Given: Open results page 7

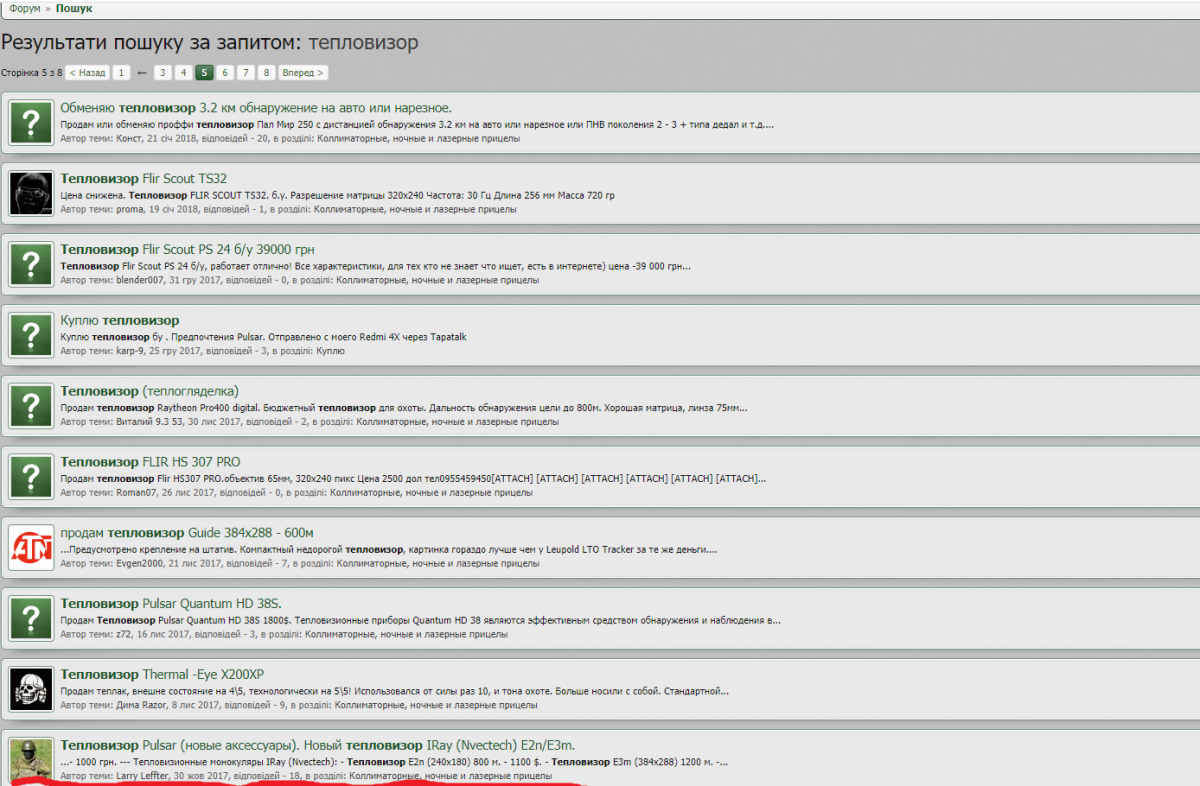Looking at the screenshot, I should point(246,73).
